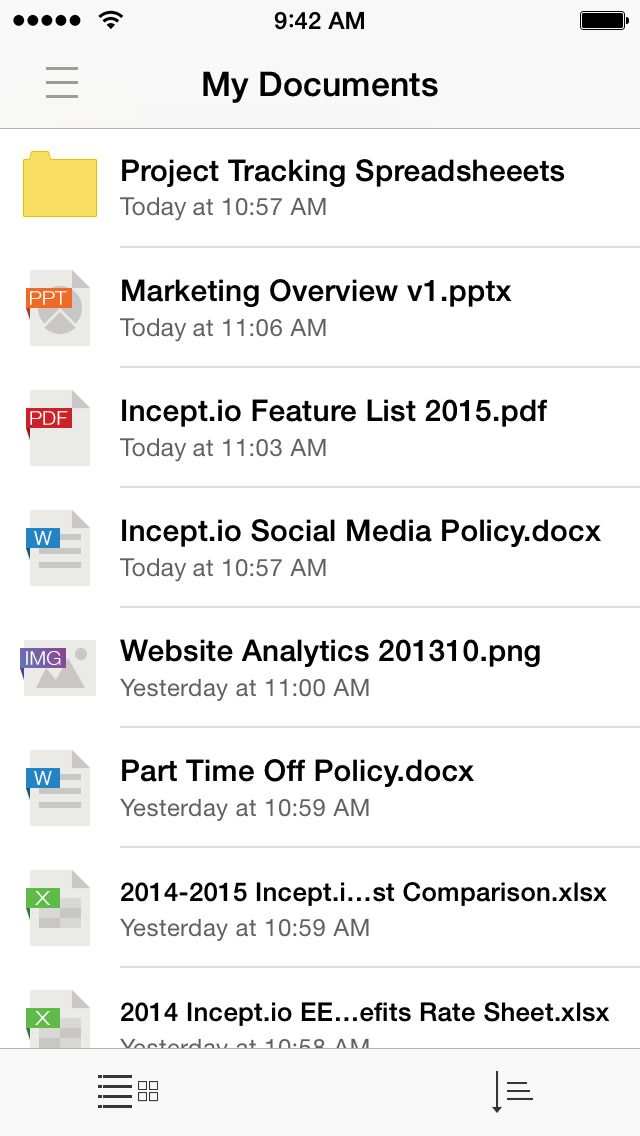The height and width of the screenshot is (1136, 640).
Task: Open Marketing Overview v1.pptx
Action: click(315, 291)
